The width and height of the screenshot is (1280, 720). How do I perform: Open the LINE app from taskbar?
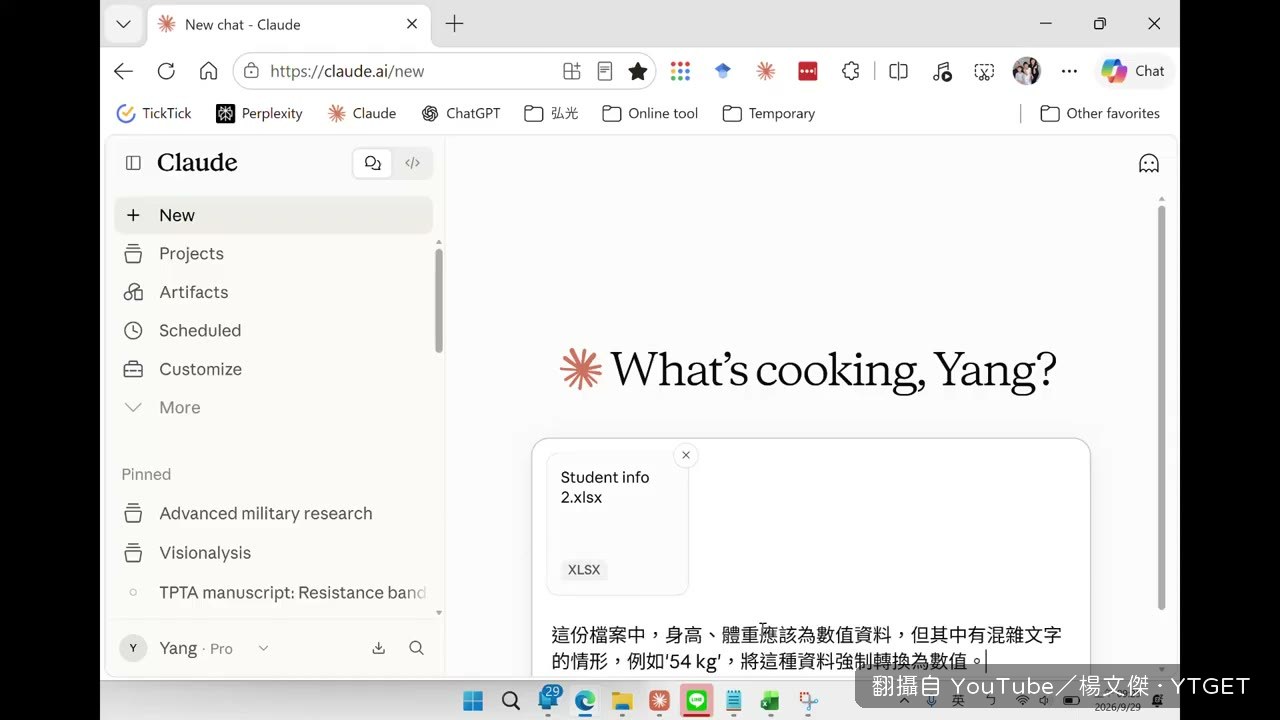point(696,700)
